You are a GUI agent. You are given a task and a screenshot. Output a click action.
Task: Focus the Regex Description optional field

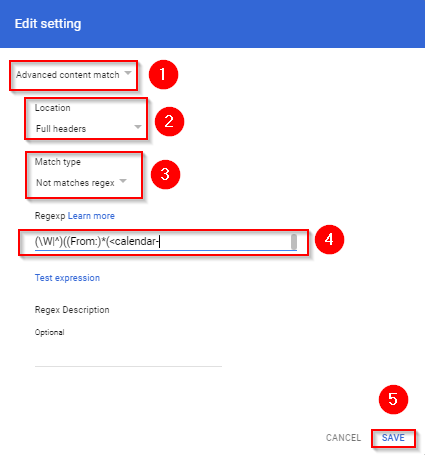pyautogui.click(x=128, y=357)
